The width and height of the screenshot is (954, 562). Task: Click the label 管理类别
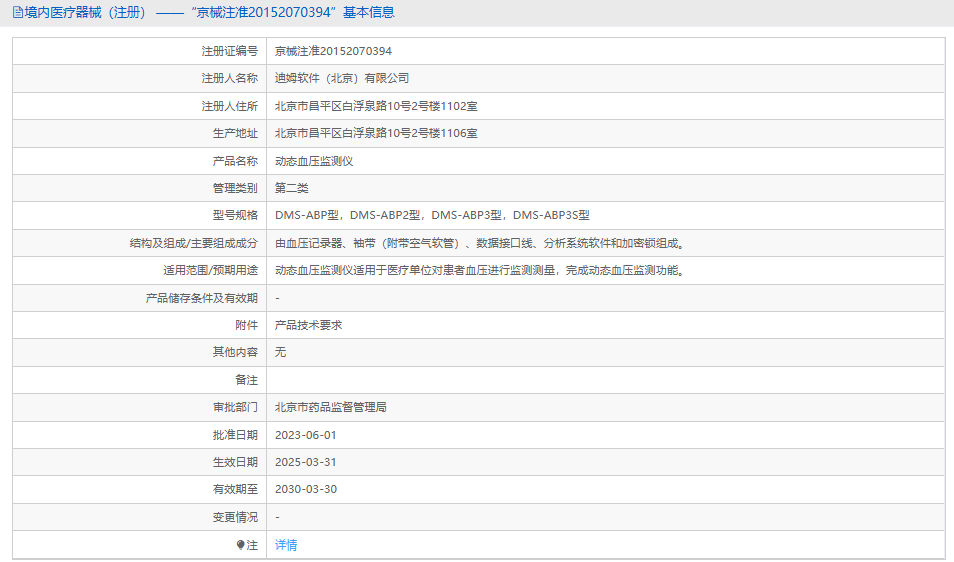point(235,188)
